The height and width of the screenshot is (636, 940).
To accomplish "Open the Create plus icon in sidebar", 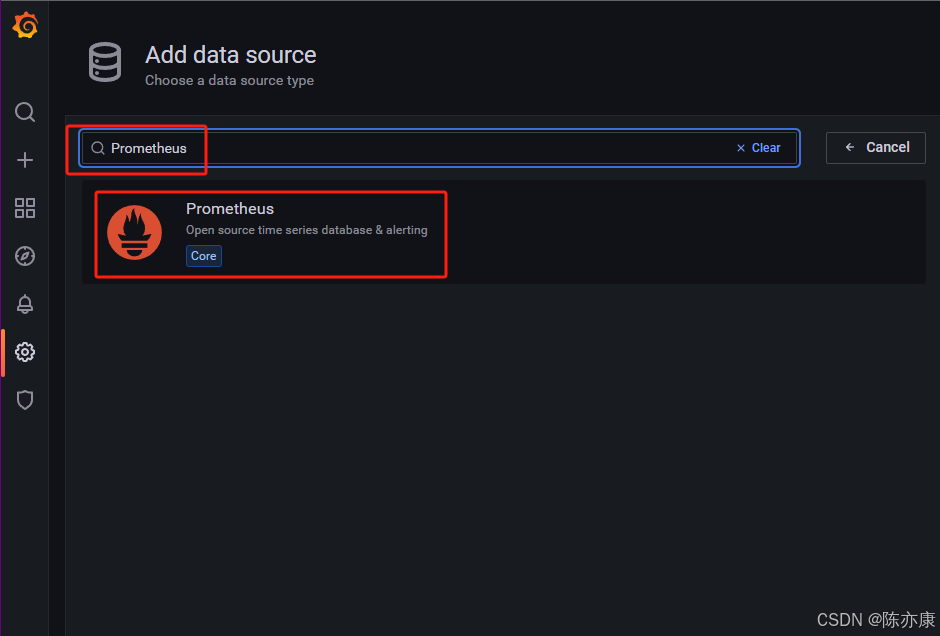I will (25, 160).
